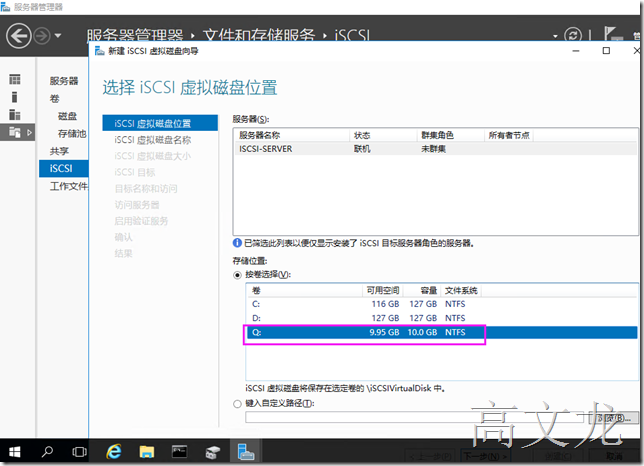
Task: Refresh Server Manager with the circular arrows icon
Action: click(573, 35)
